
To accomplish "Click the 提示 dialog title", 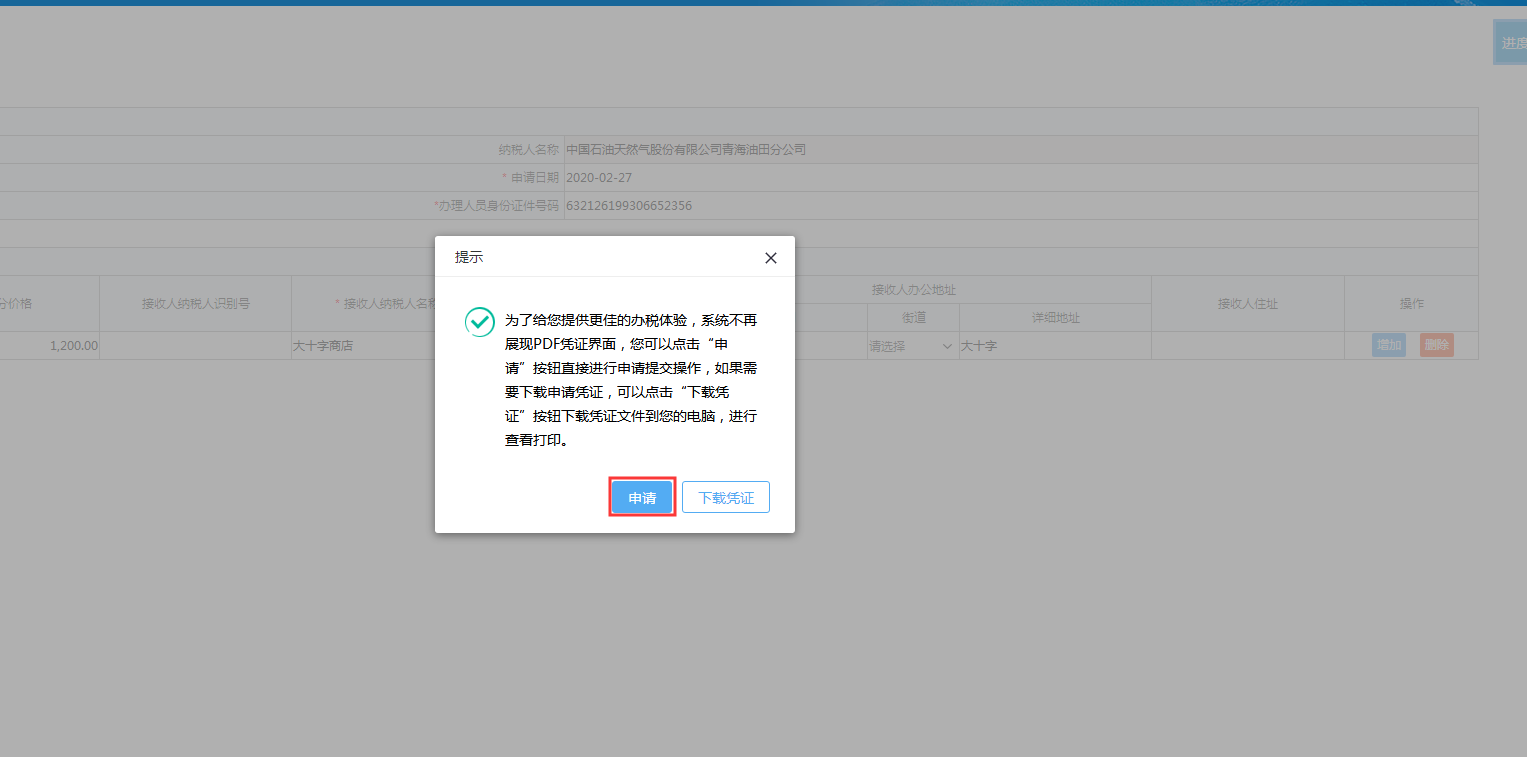I will 469,257.
